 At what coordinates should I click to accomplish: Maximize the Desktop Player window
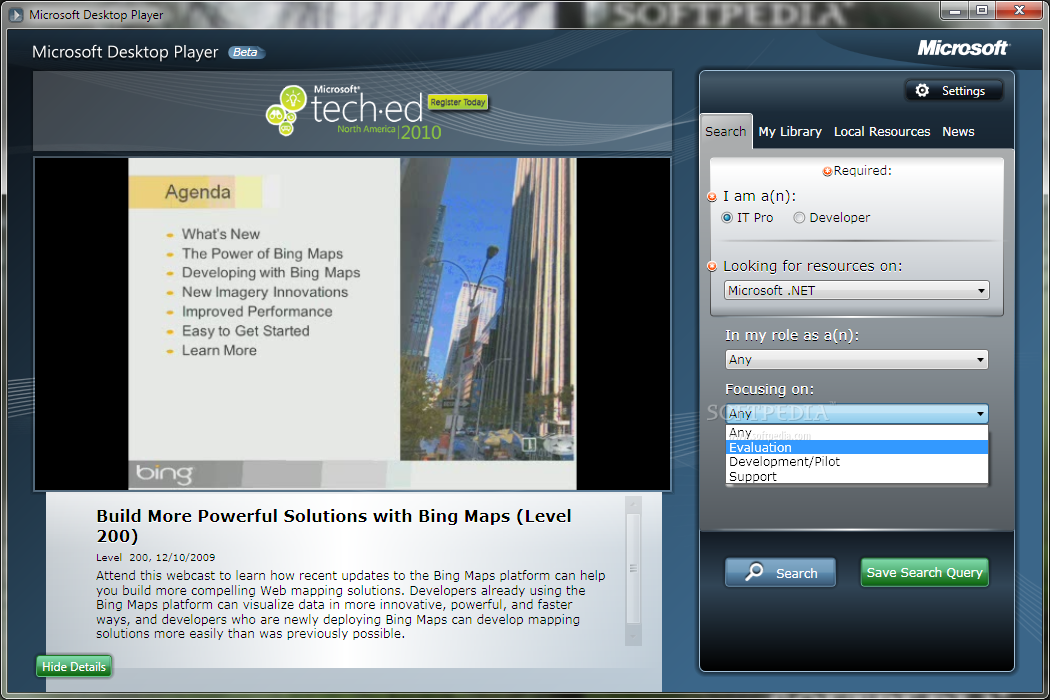(x=982, y=10)
